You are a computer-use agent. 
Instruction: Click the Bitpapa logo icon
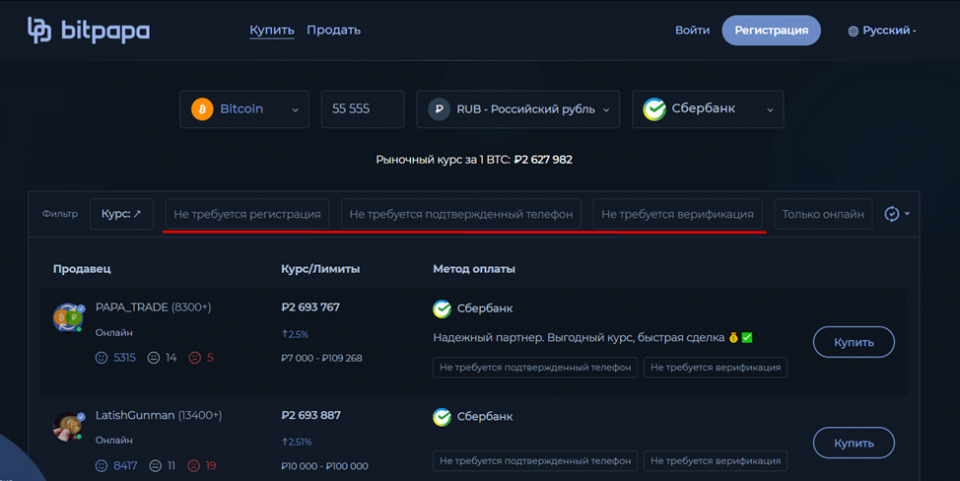tap(41, 31)
